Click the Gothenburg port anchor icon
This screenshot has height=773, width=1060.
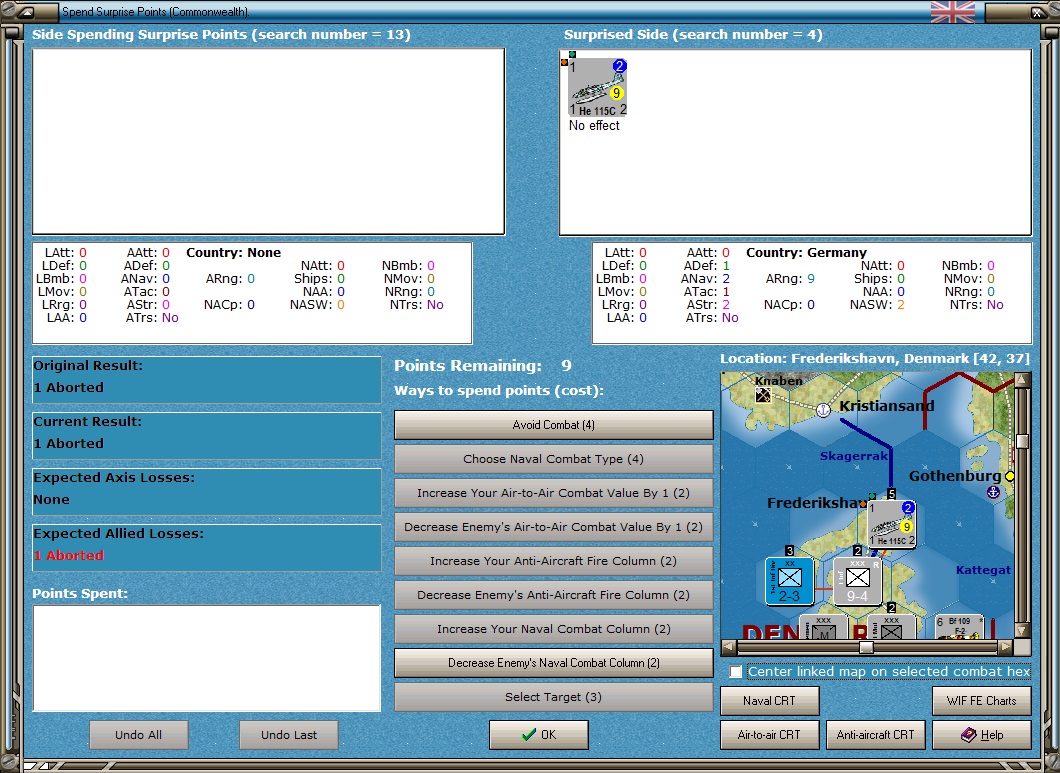coord(993,493)
